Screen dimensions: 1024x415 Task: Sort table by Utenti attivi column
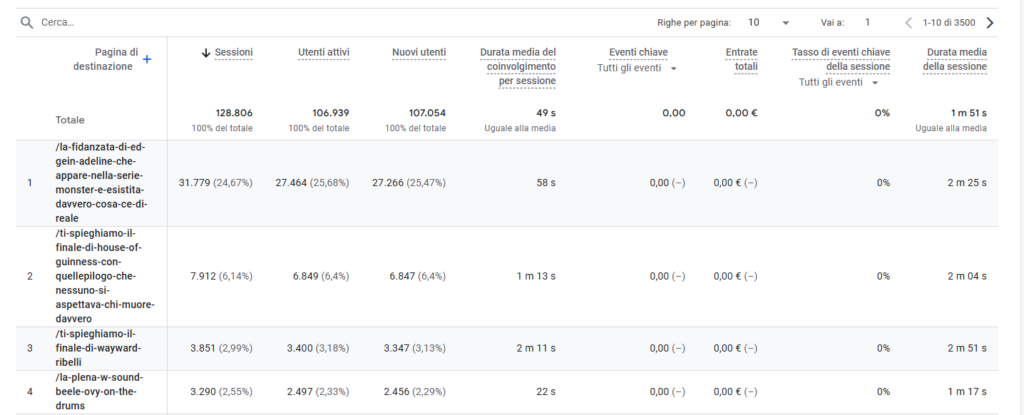click(323, 52)
